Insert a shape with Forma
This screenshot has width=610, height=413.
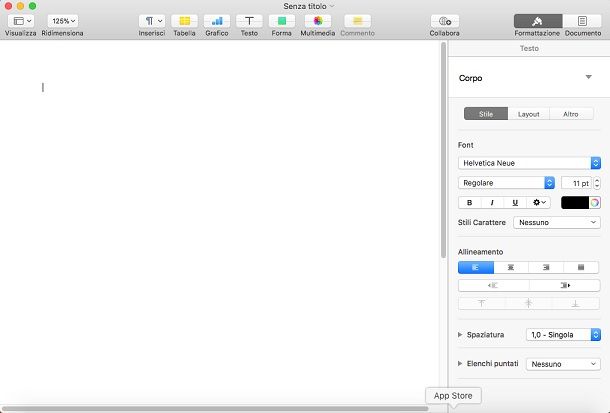click(x=282, y=21)
